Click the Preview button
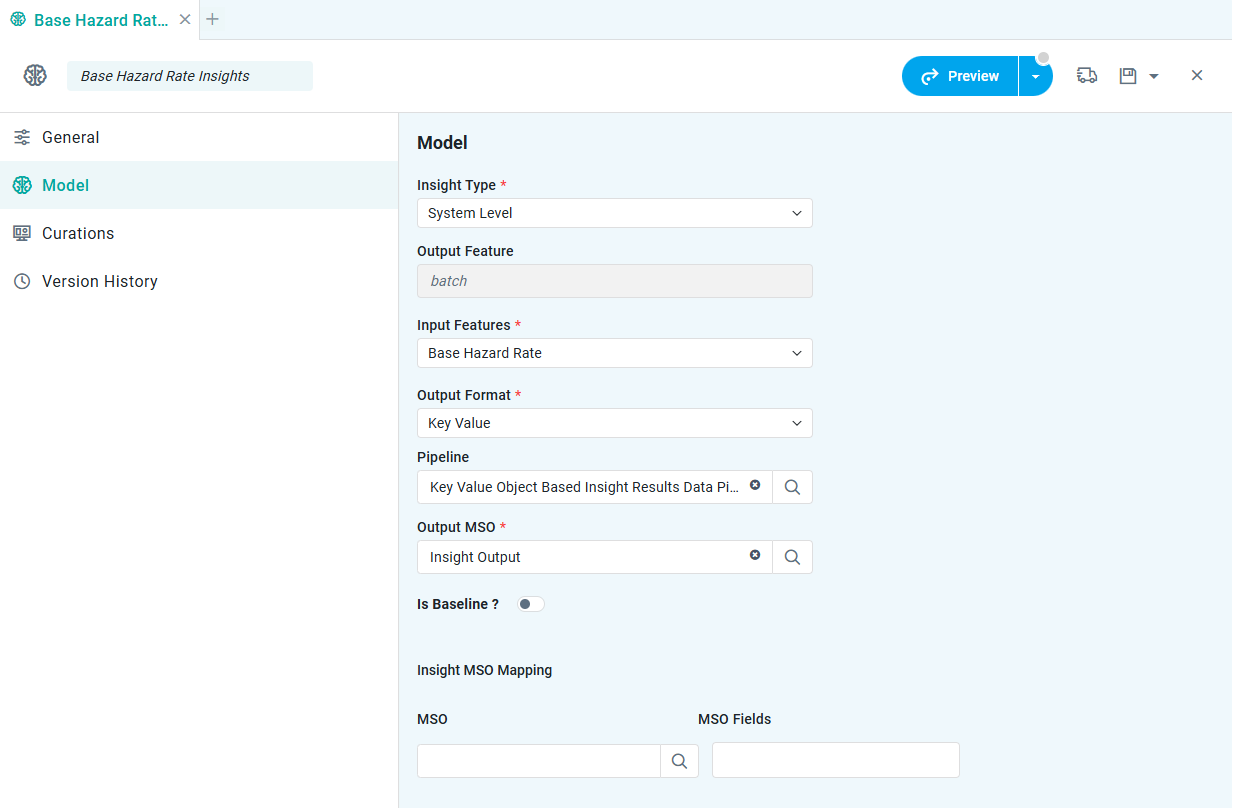The width and height of the screenshot is (1234, 808). (x=960, y=76)
